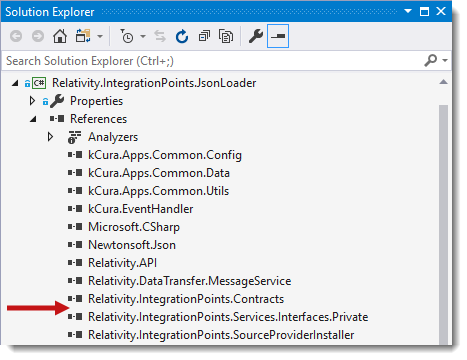
Task: Toggle Show All Files
Action: point(226,36)
